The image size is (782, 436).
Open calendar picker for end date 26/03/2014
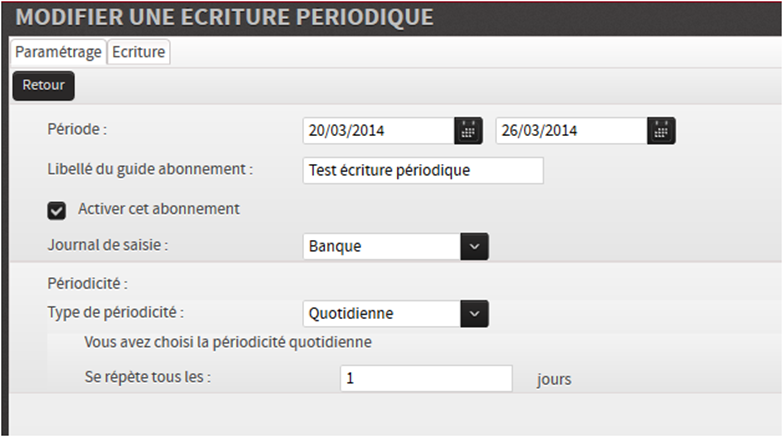click(x=661, y=131)
